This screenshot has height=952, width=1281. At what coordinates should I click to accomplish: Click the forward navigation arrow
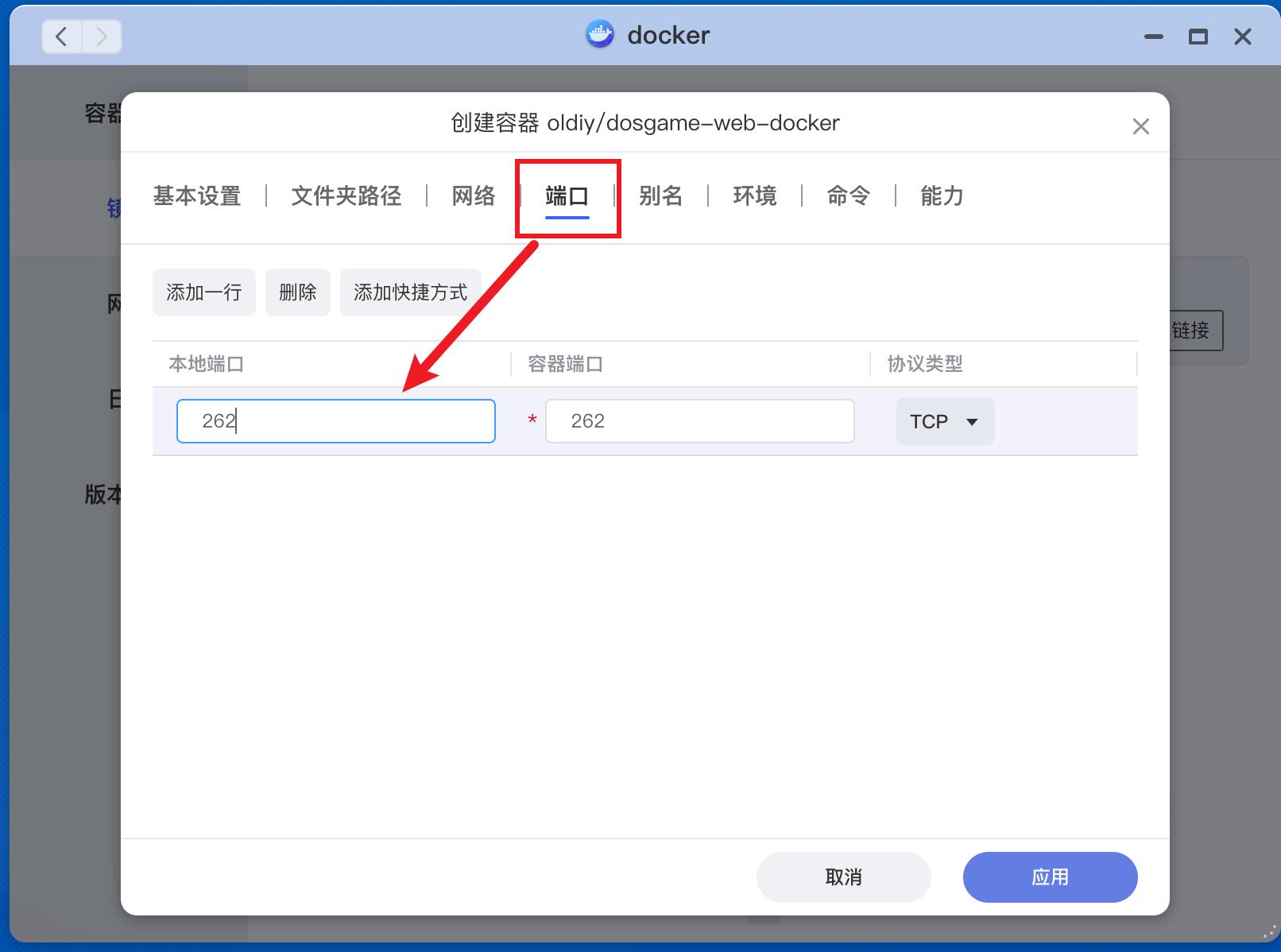(x=101, y=37)
